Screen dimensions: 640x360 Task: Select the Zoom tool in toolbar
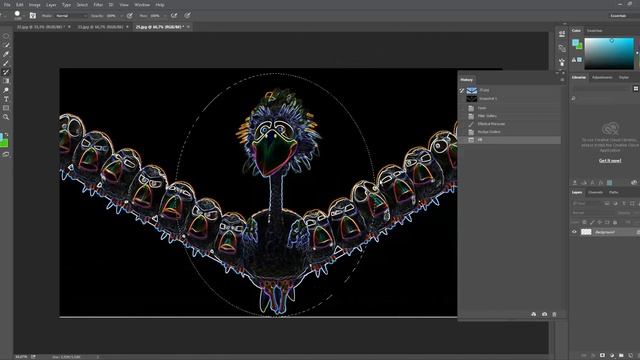6,117
